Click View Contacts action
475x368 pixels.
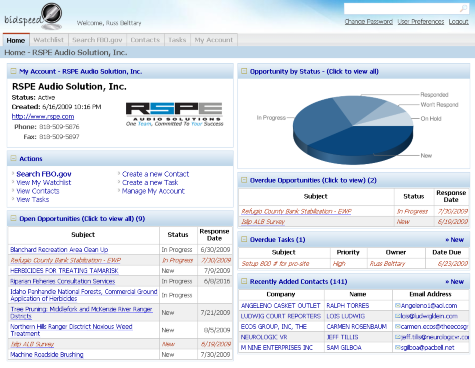coord(38,191)
